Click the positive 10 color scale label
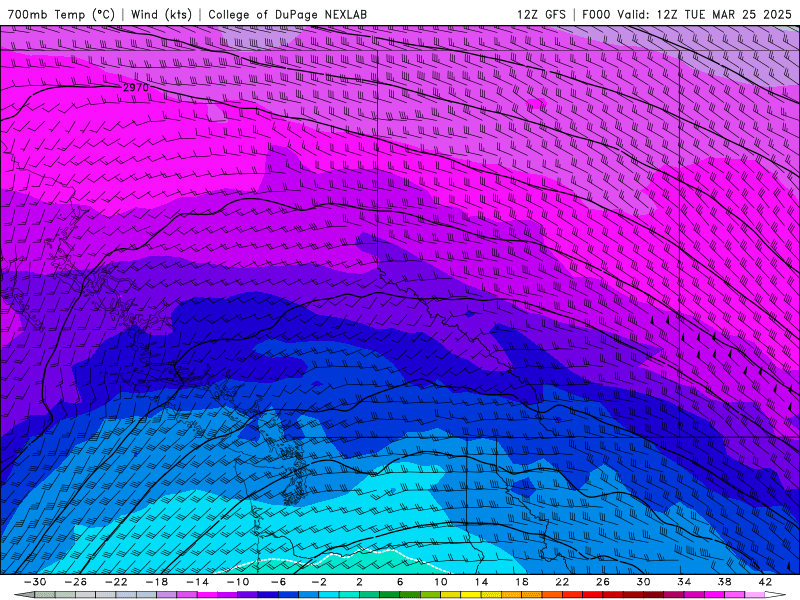This screenshot has height=600, width=800. tap(441, 582)
